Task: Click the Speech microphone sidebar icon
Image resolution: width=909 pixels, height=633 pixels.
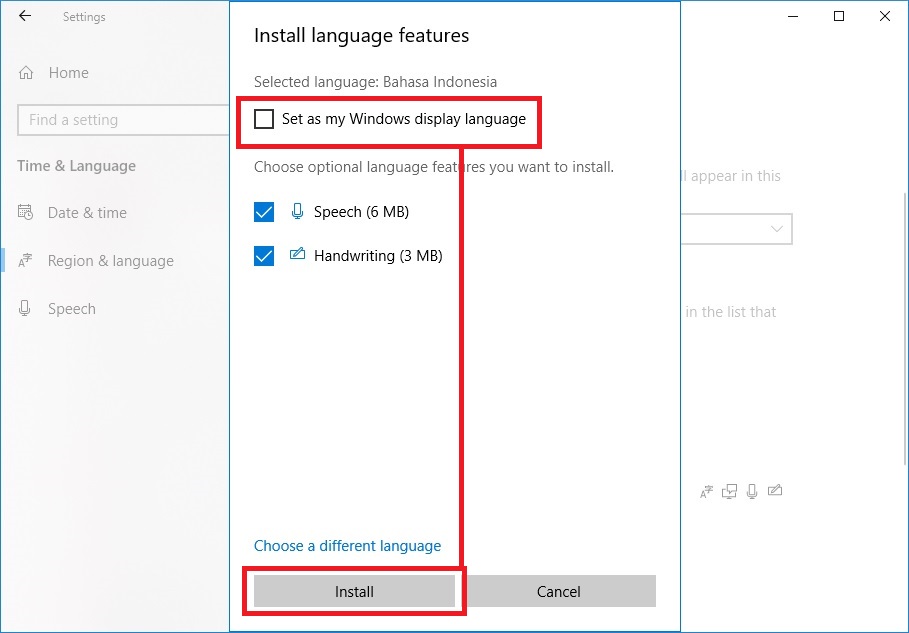Action: click(24, 308)
